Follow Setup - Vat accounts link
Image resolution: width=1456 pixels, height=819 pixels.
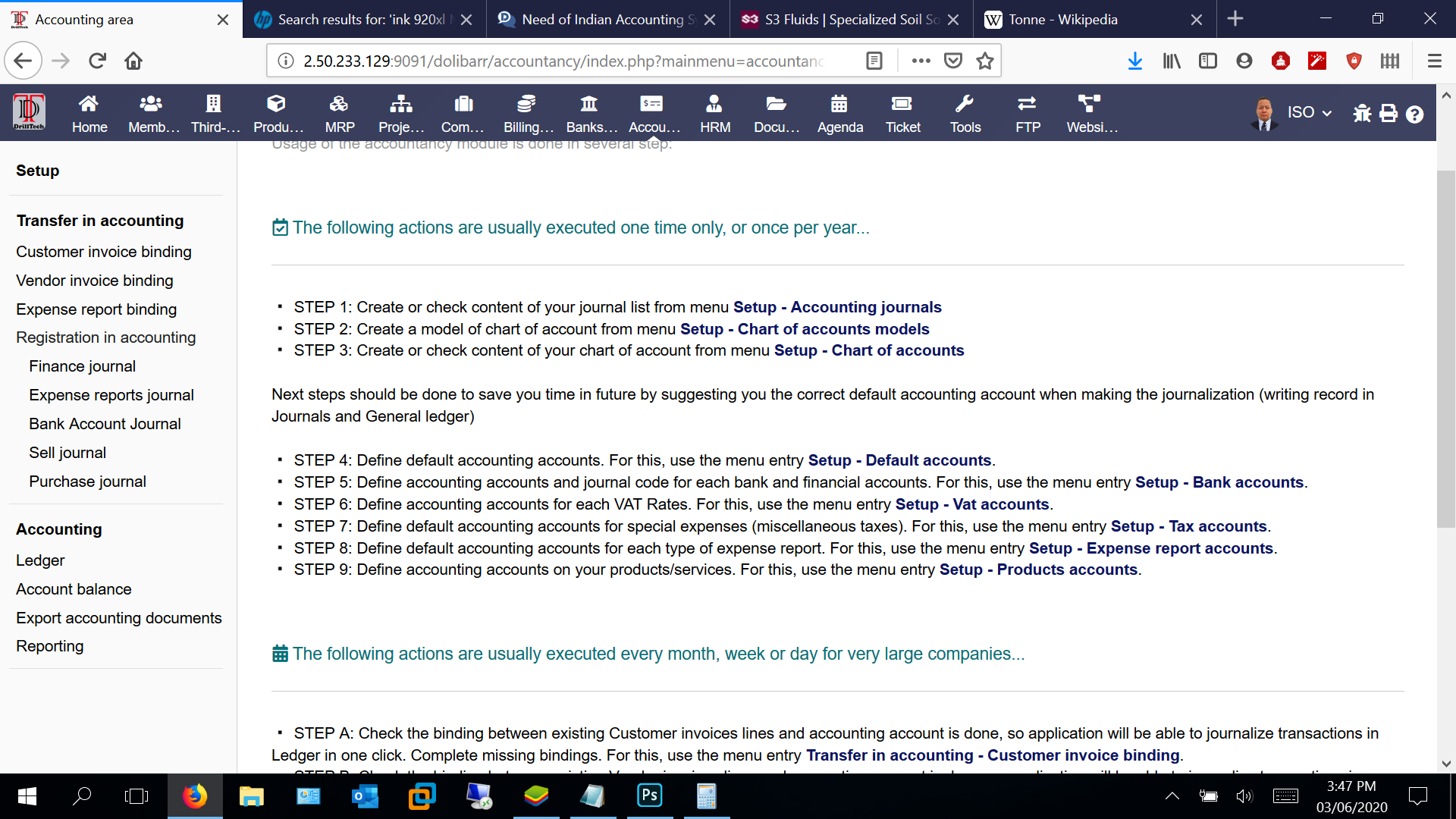click(x=972, y=504)
